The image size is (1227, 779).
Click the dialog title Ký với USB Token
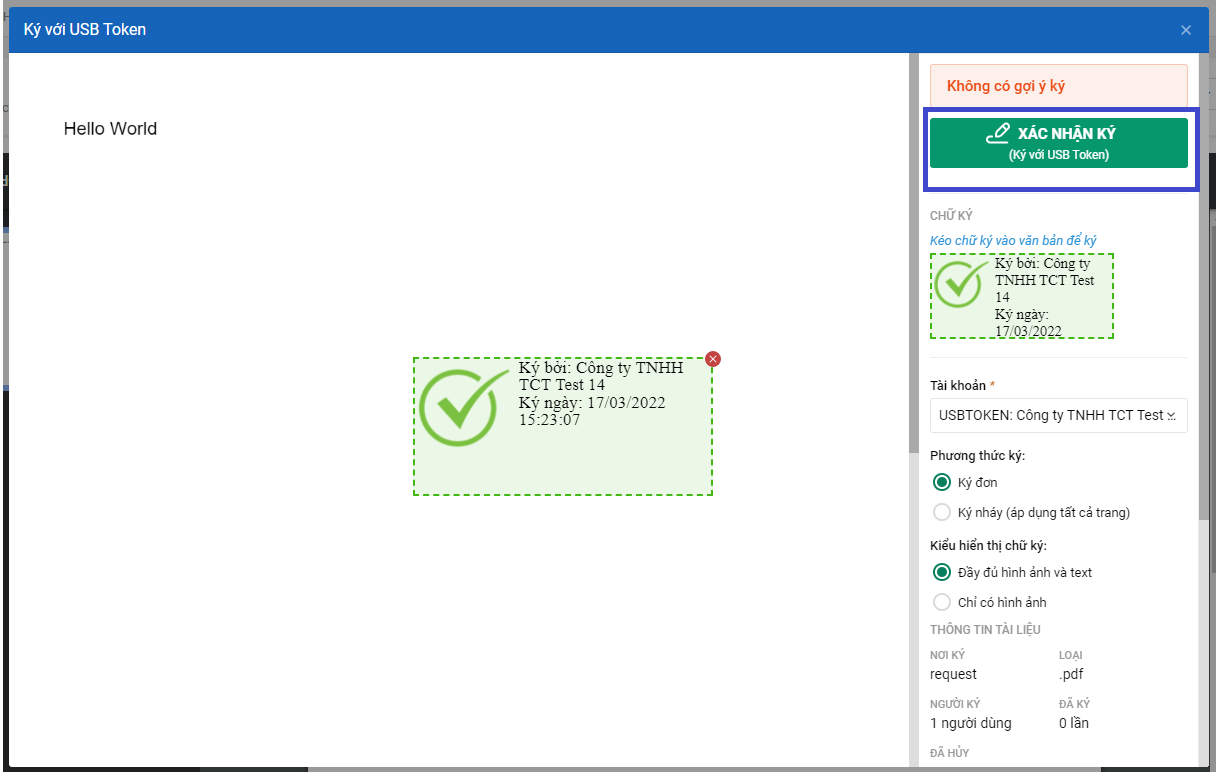click(85, 30)
